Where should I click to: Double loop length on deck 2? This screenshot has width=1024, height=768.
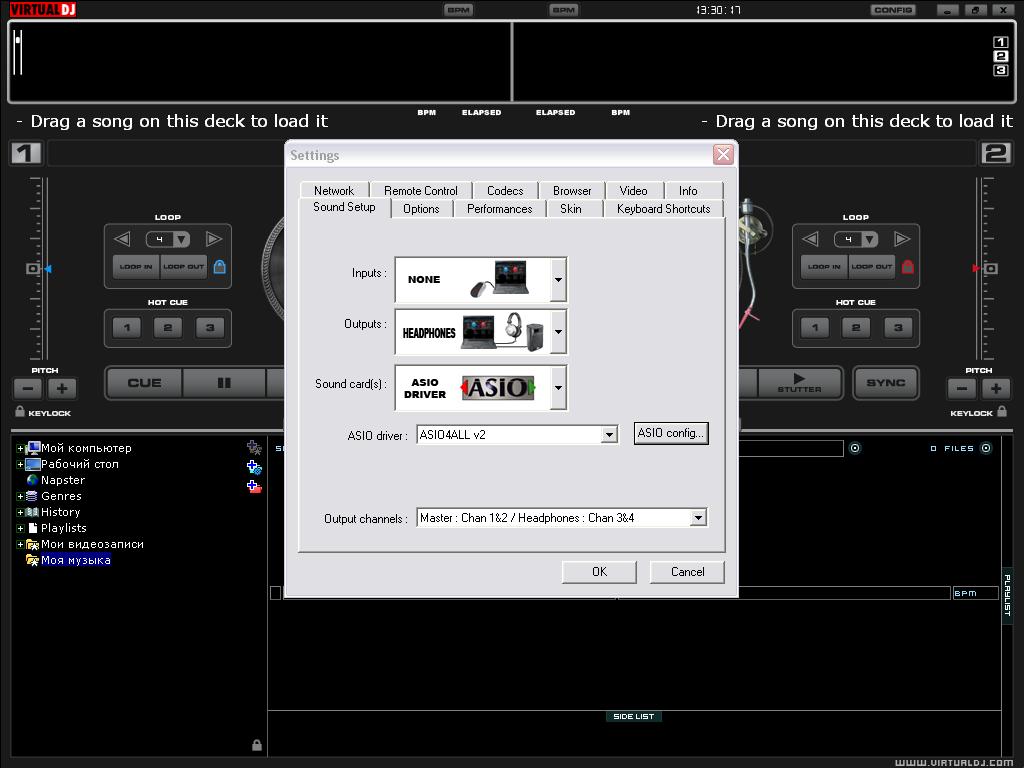(903, 239)
